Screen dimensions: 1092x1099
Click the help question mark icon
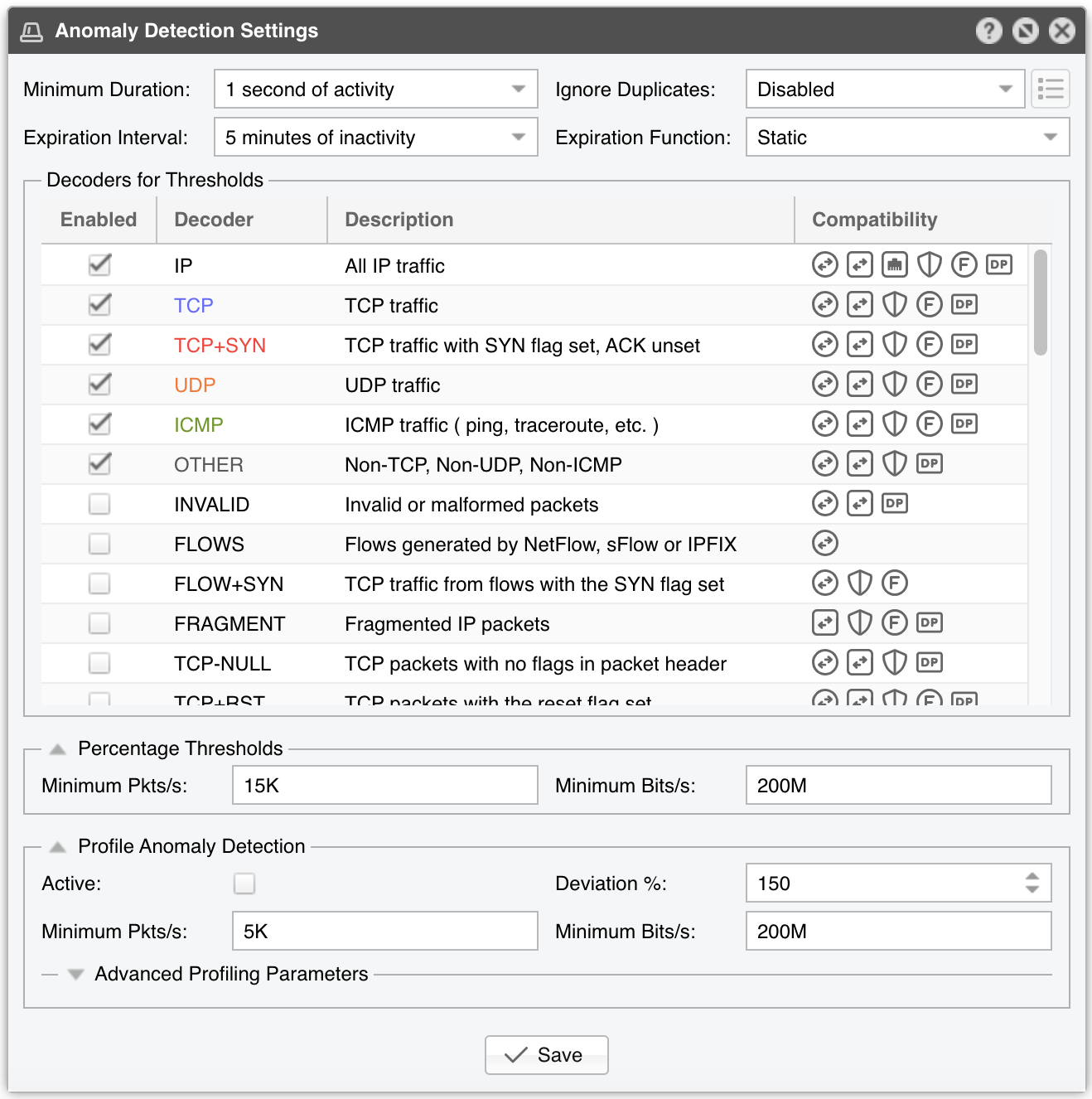pos(988,31)
